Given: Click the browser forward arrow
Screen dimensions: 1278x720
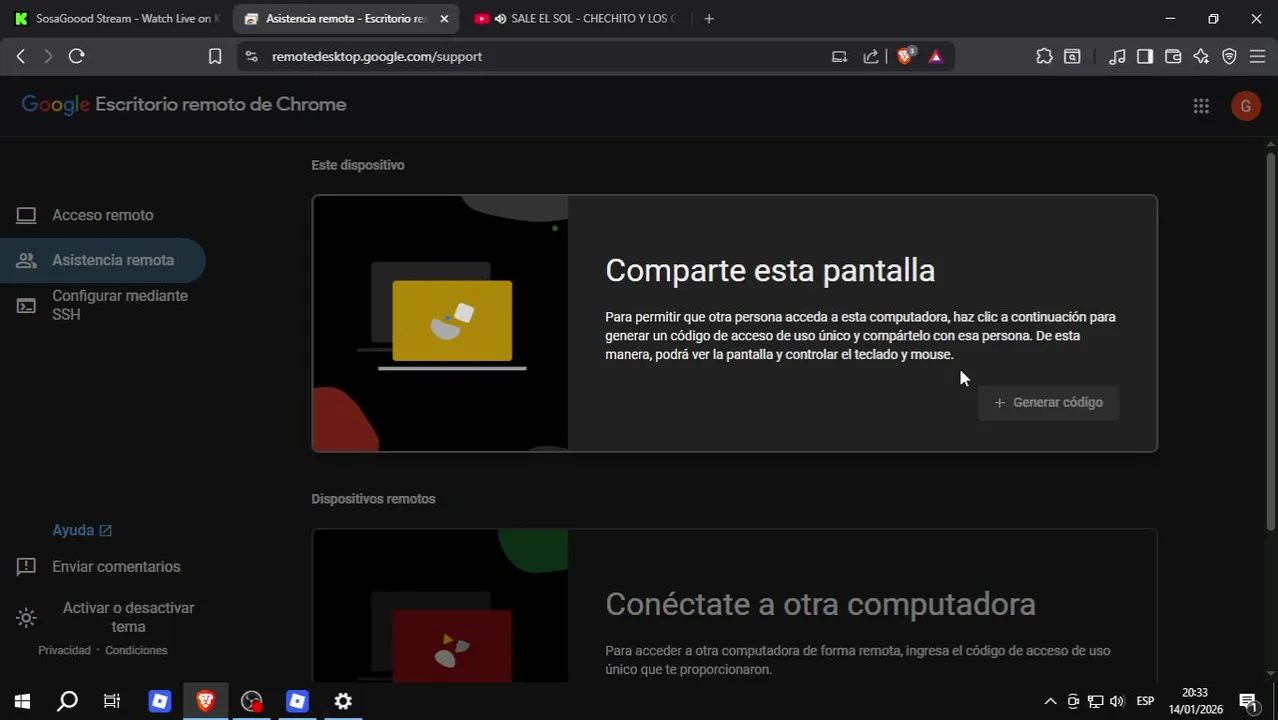Looking at the screenshot, I should 48,57.
